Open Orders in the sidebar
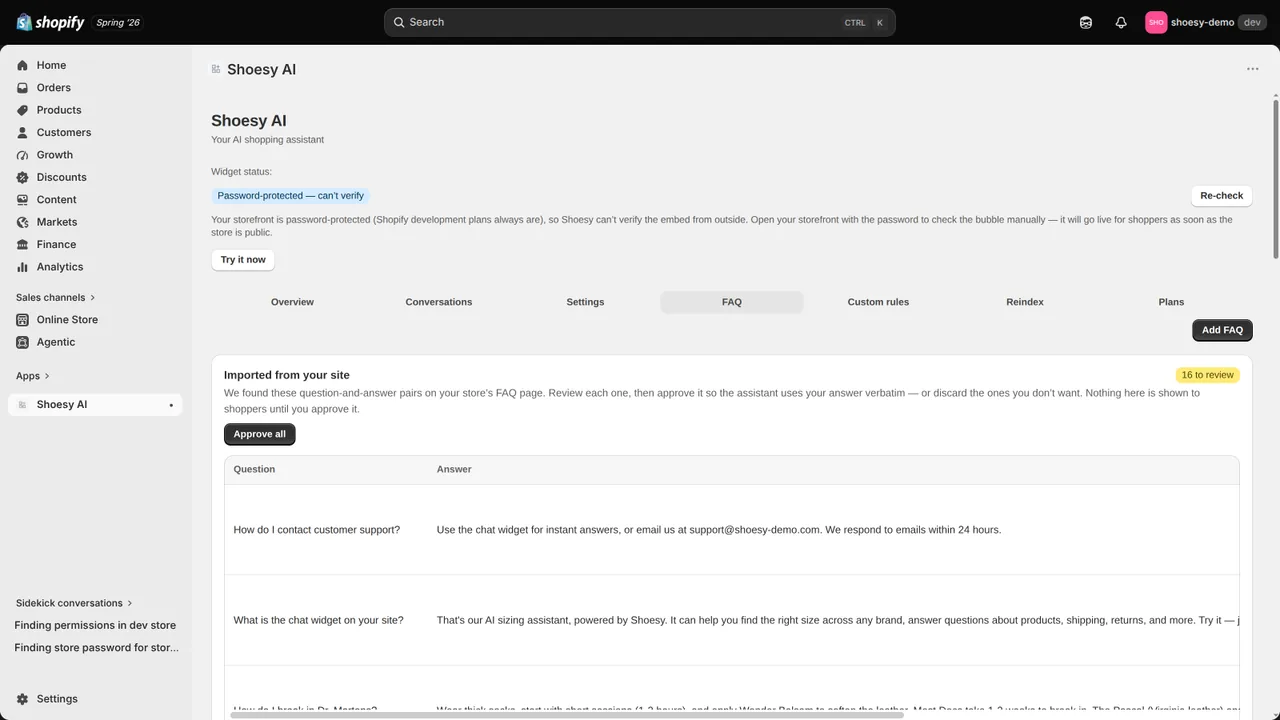The width and height of the screenshot is (1280, 720). coord(95,88)
